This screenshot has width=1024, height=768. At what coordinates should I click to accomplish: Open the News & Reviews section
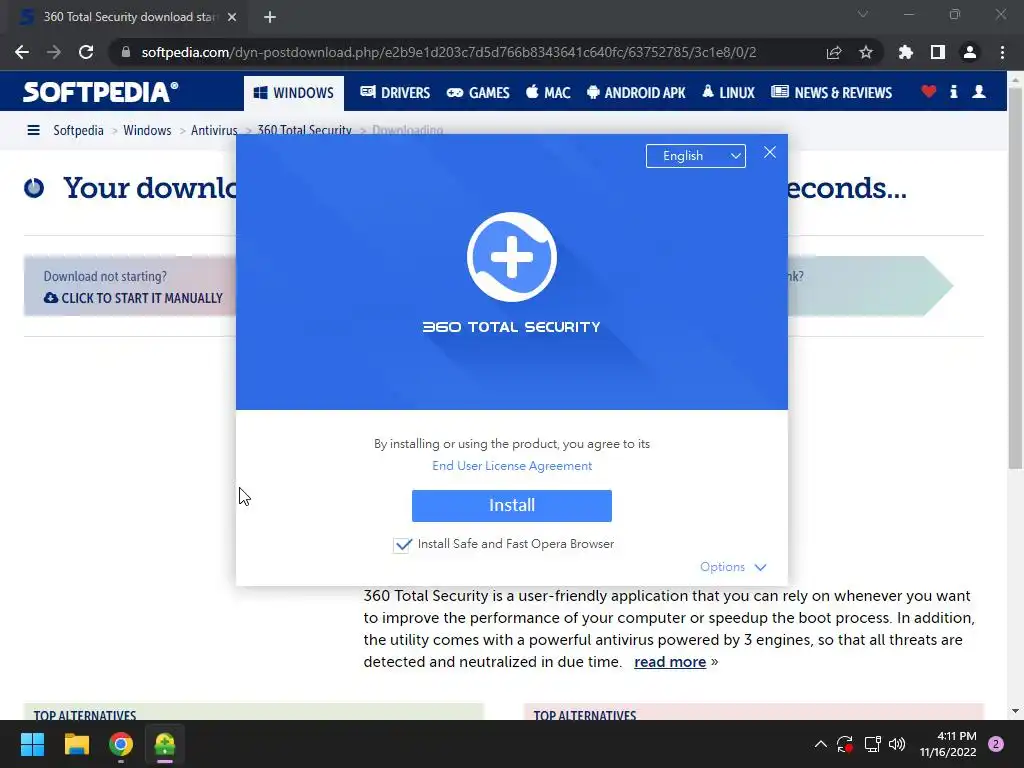point(831,93)
